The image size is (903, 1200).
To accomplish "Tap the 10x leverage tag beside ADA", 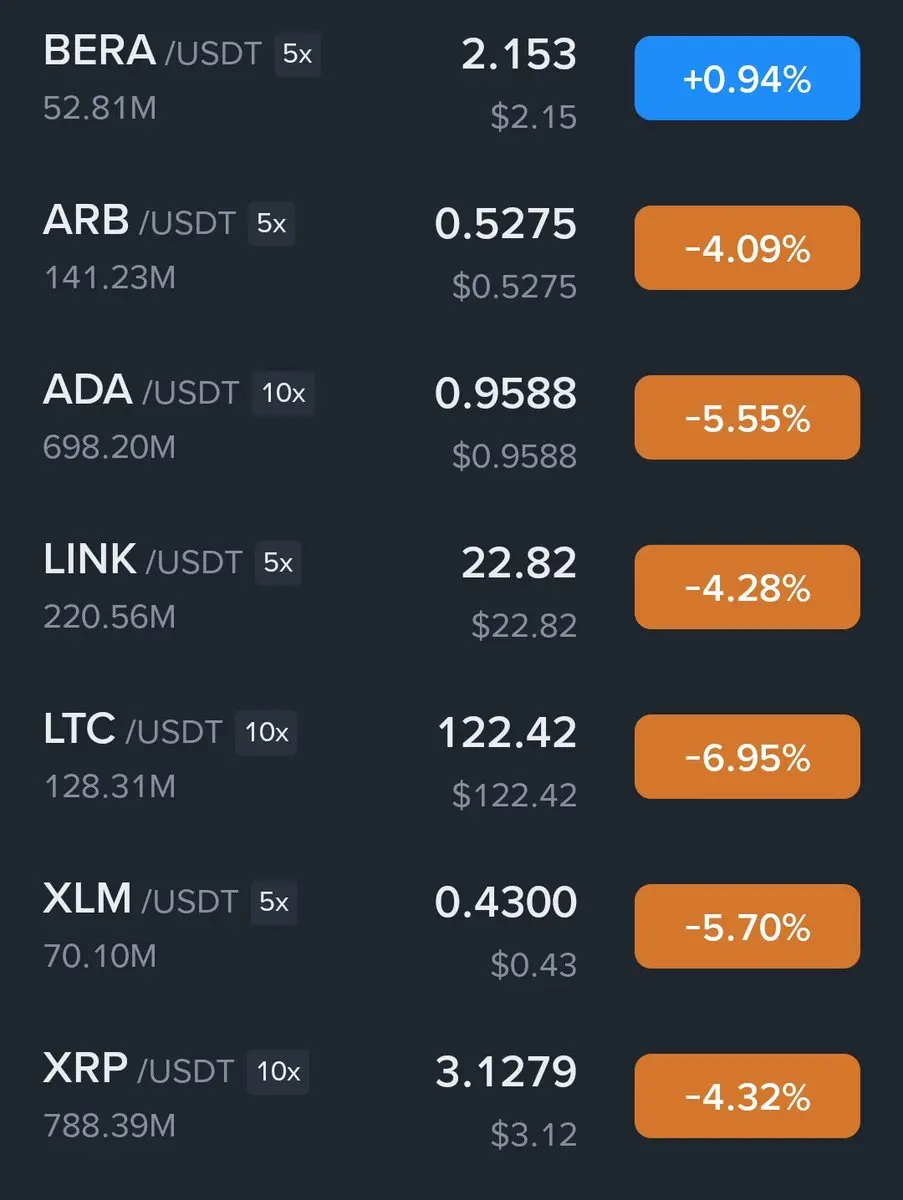I will pos(283,393).
